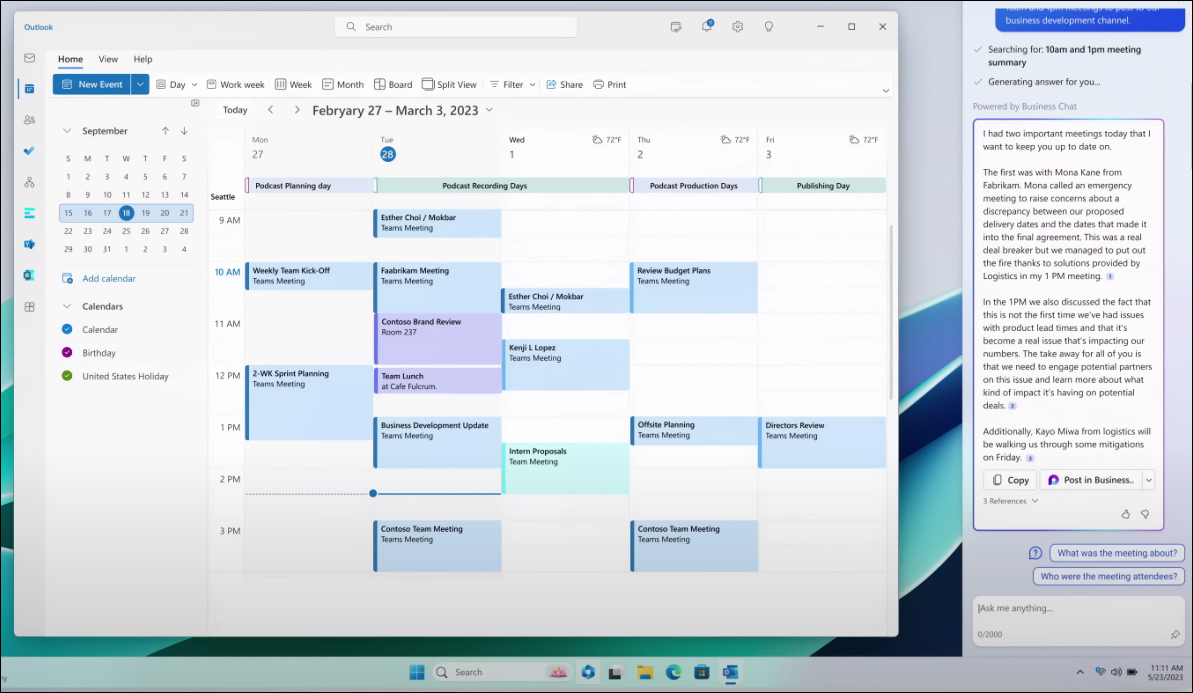Open the Business Development Update event

[437, 442]
